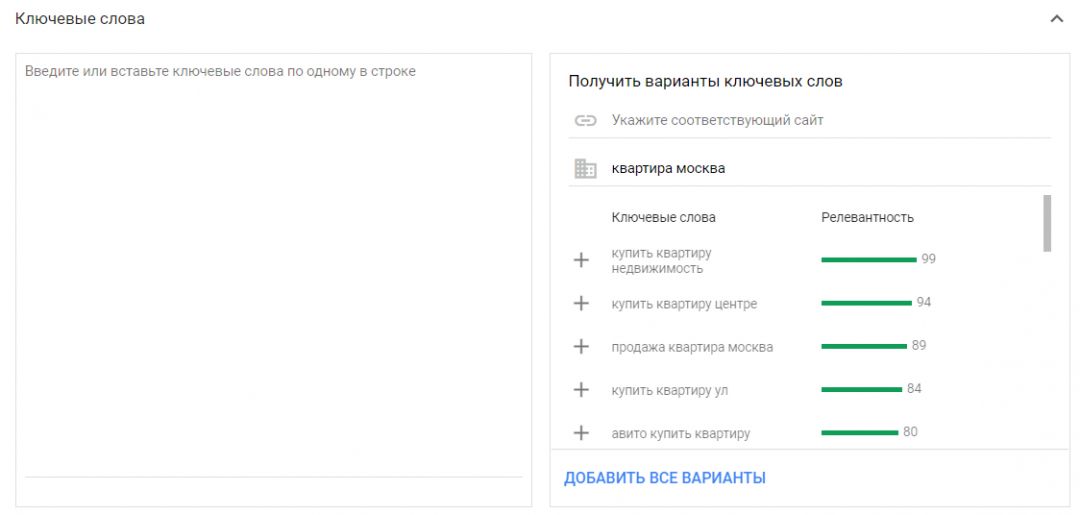Click the relevance bar showing 99
The height and width of the screenshot is (515, 1080).
(x=869, y=260)
